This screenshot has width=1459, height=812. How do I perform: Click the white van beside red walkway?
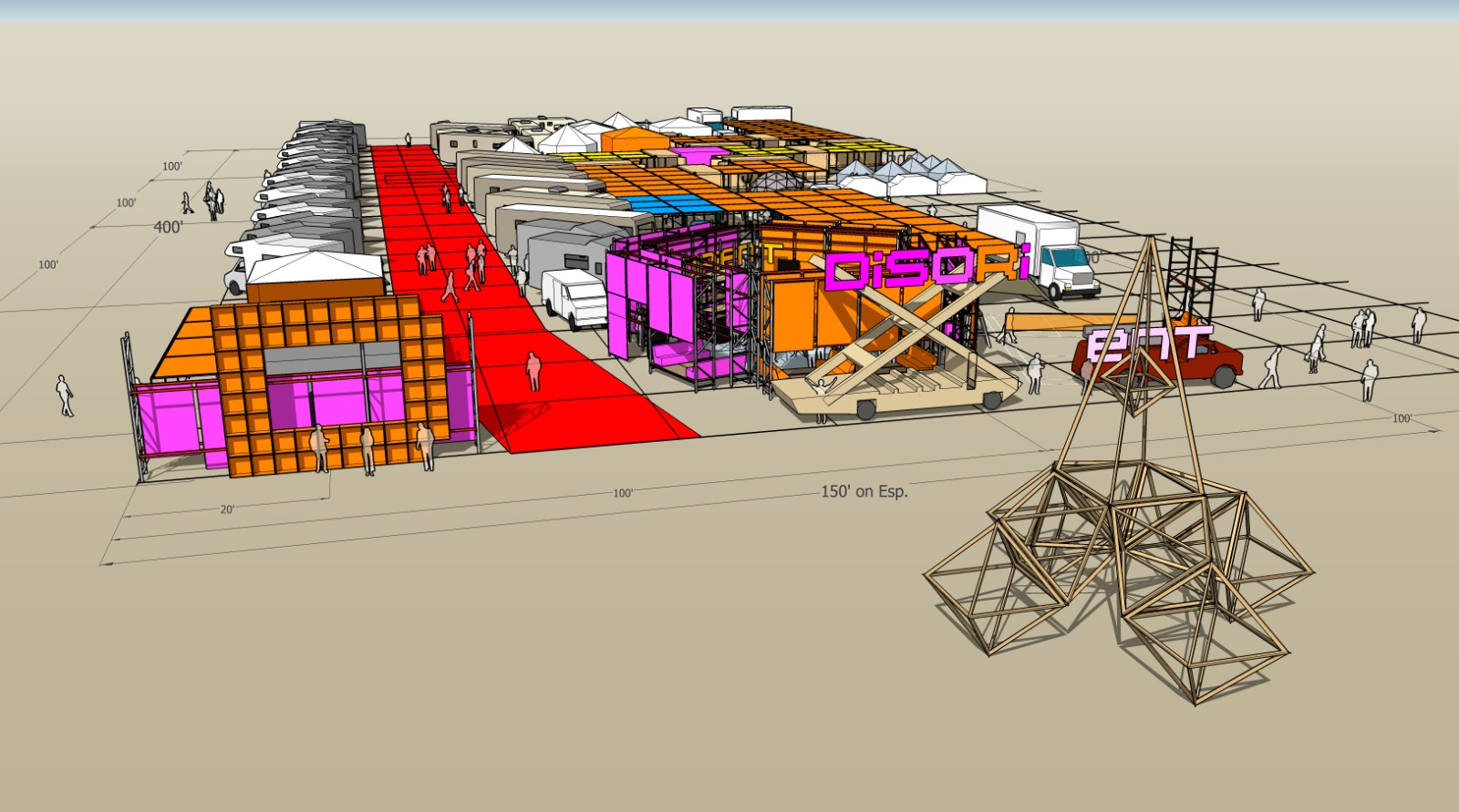(573, 298)
